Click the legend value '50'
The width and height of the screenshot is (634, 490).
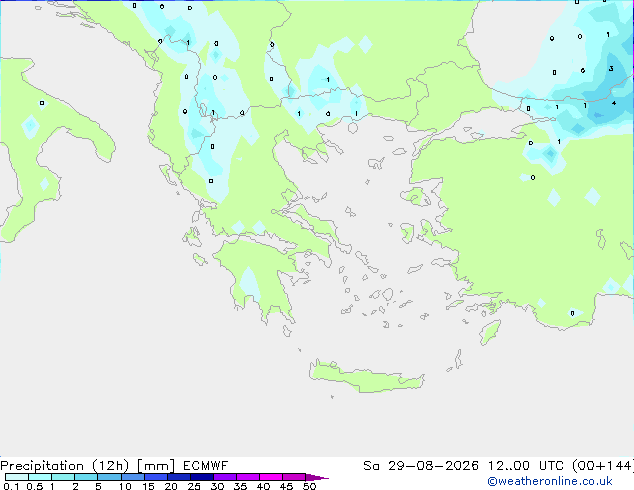tap(309, 486)
